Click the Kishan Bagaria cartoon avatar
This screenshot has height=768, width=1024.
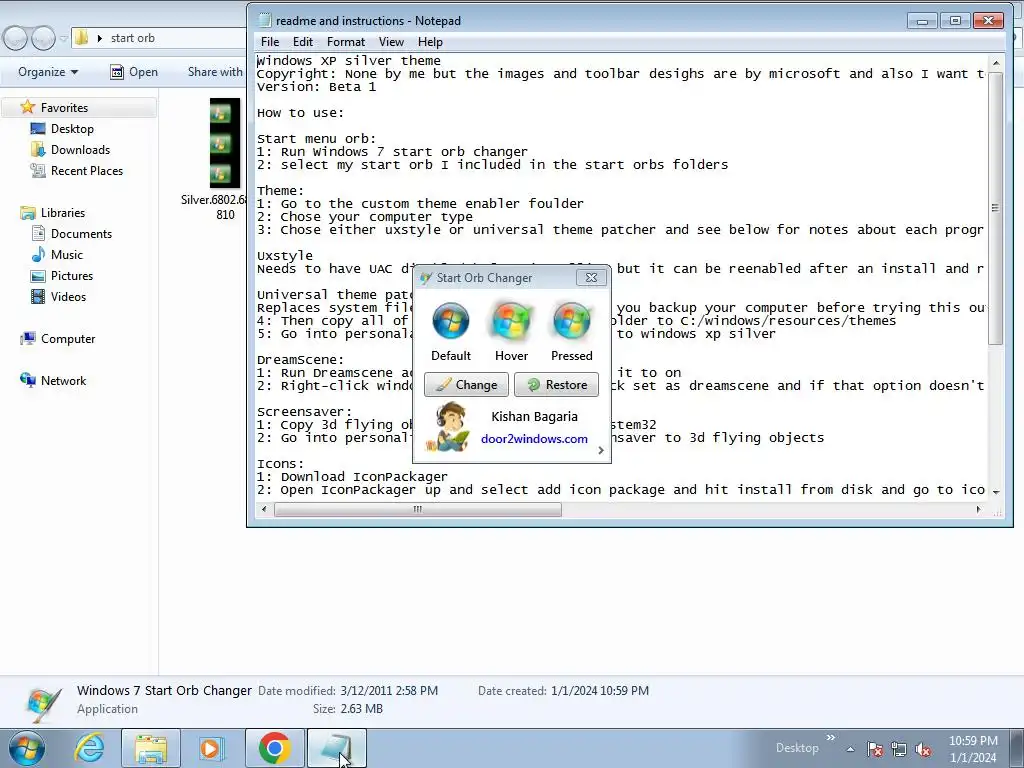(448, 427)
